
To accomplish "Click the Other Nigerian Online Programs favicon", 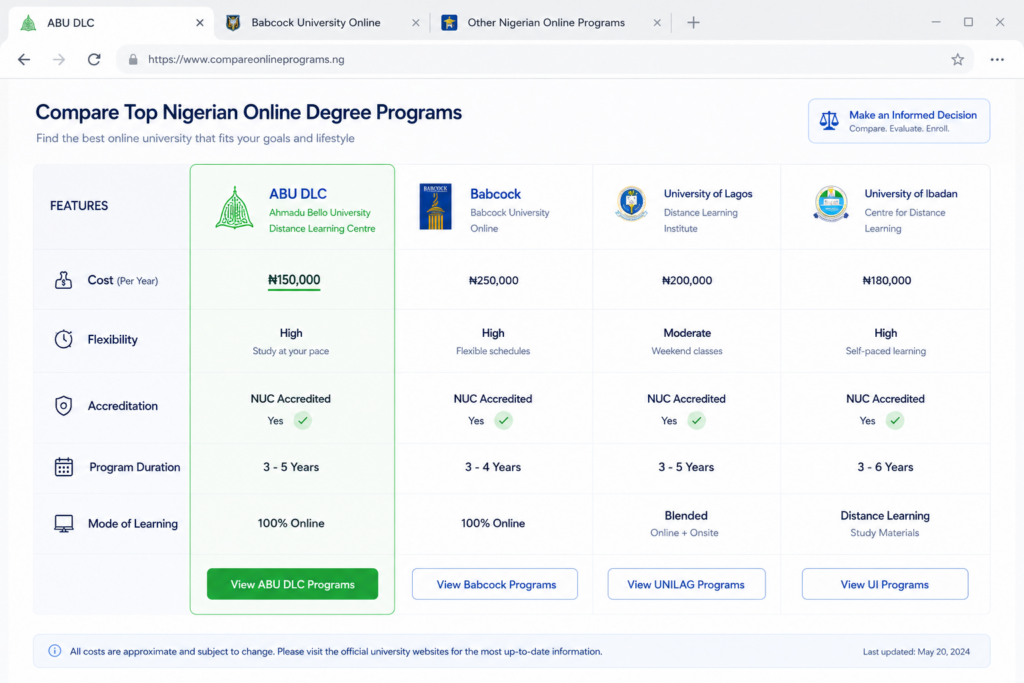I will point(449,23).
